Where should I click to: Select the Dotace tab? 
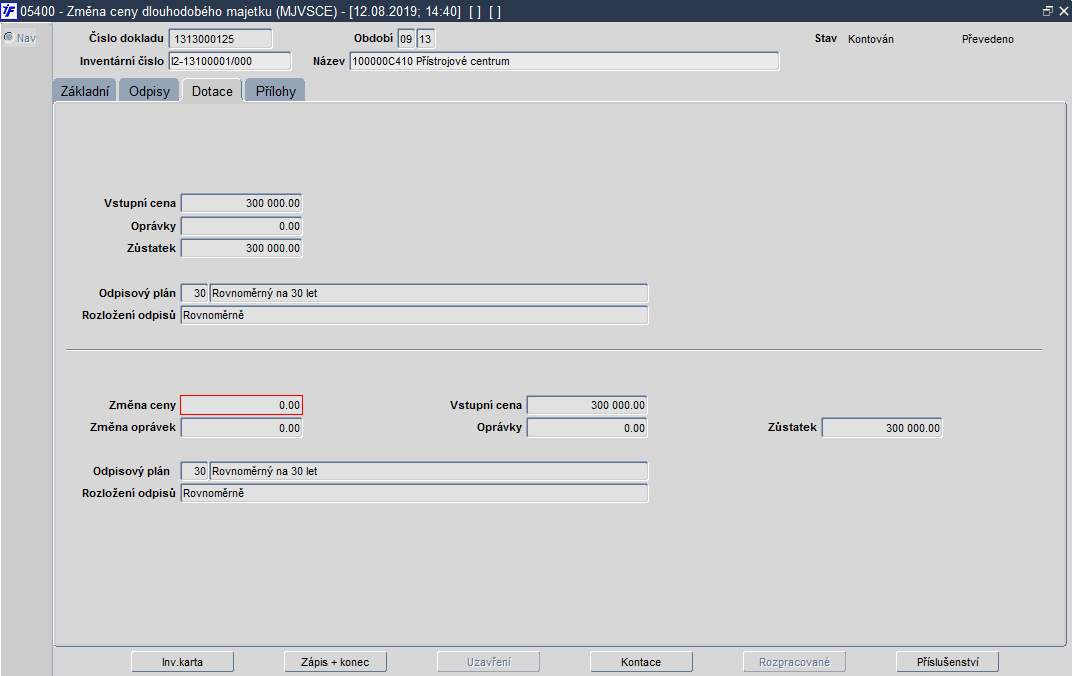(212, 91)
